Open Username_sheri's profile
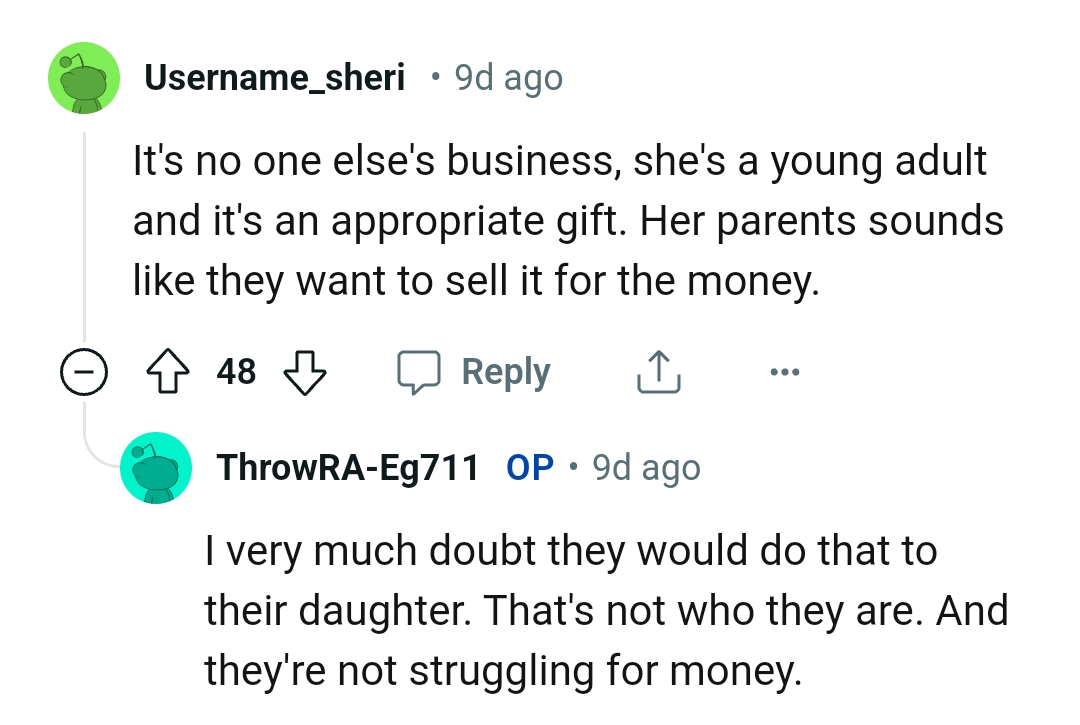 coord(276,77)
